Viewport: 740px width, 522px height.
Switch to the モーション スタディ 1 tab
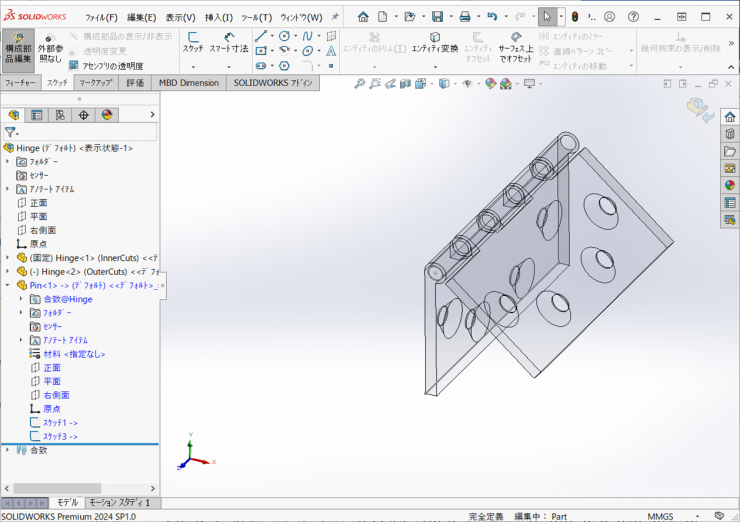point(119,503)
